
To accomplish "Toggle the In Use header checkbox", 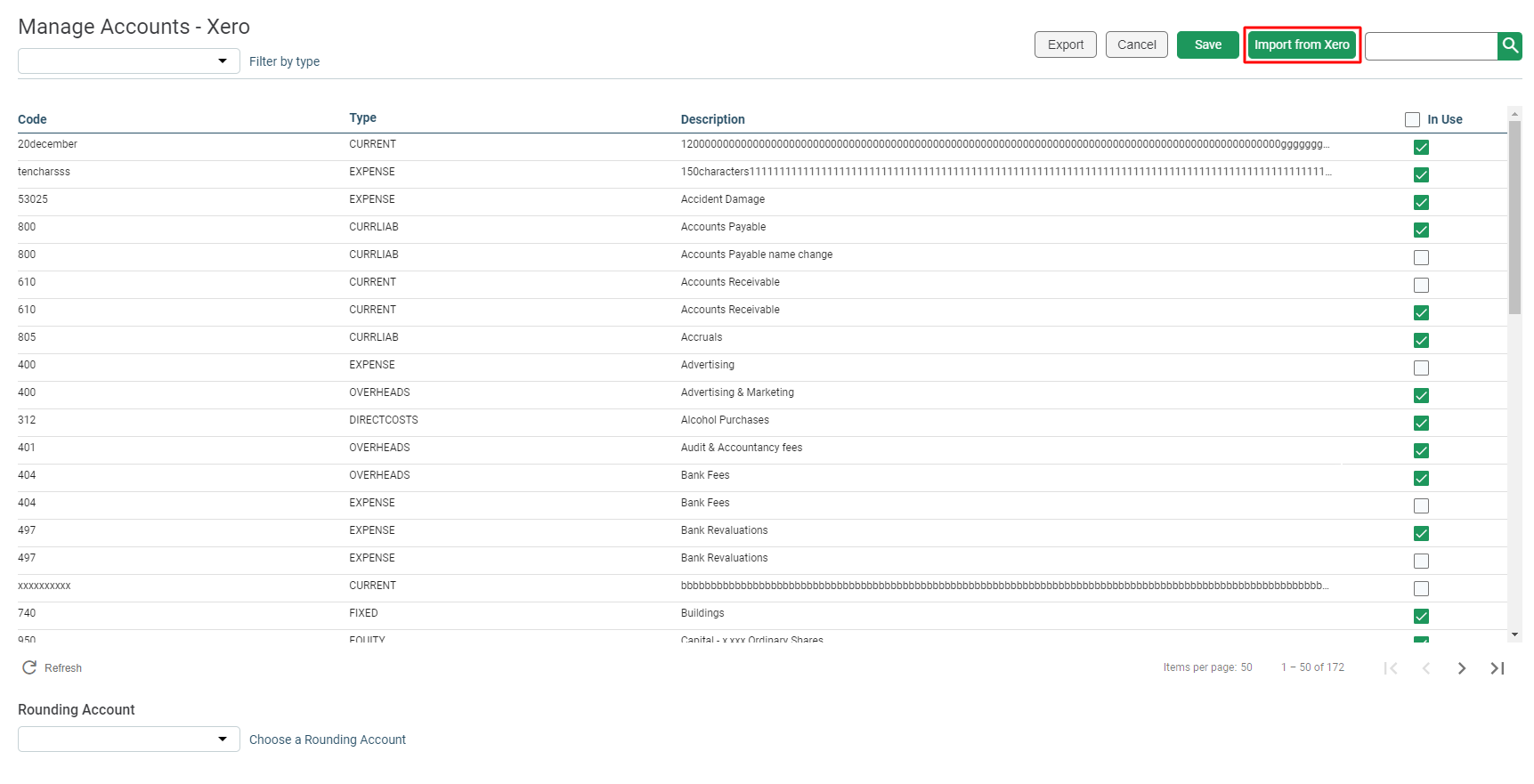I will (x=1412, y=119).
